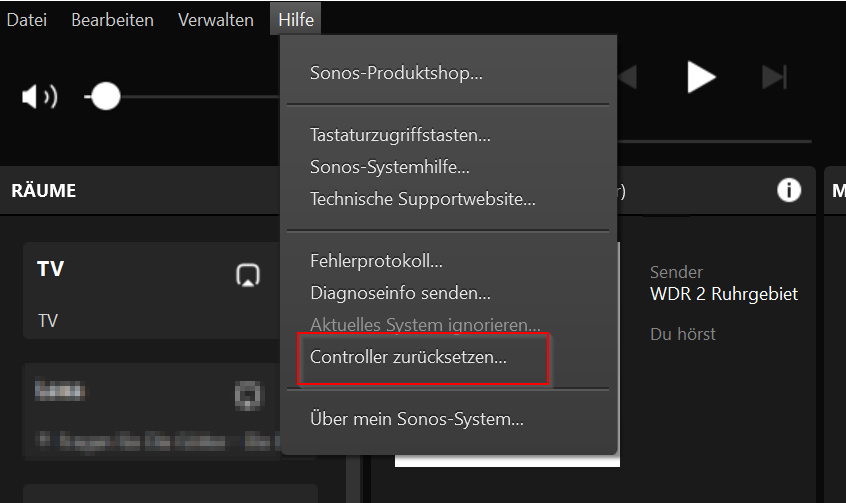846x503 pixels.
Task: Start playback with the play button
Action: click(701, 77)
